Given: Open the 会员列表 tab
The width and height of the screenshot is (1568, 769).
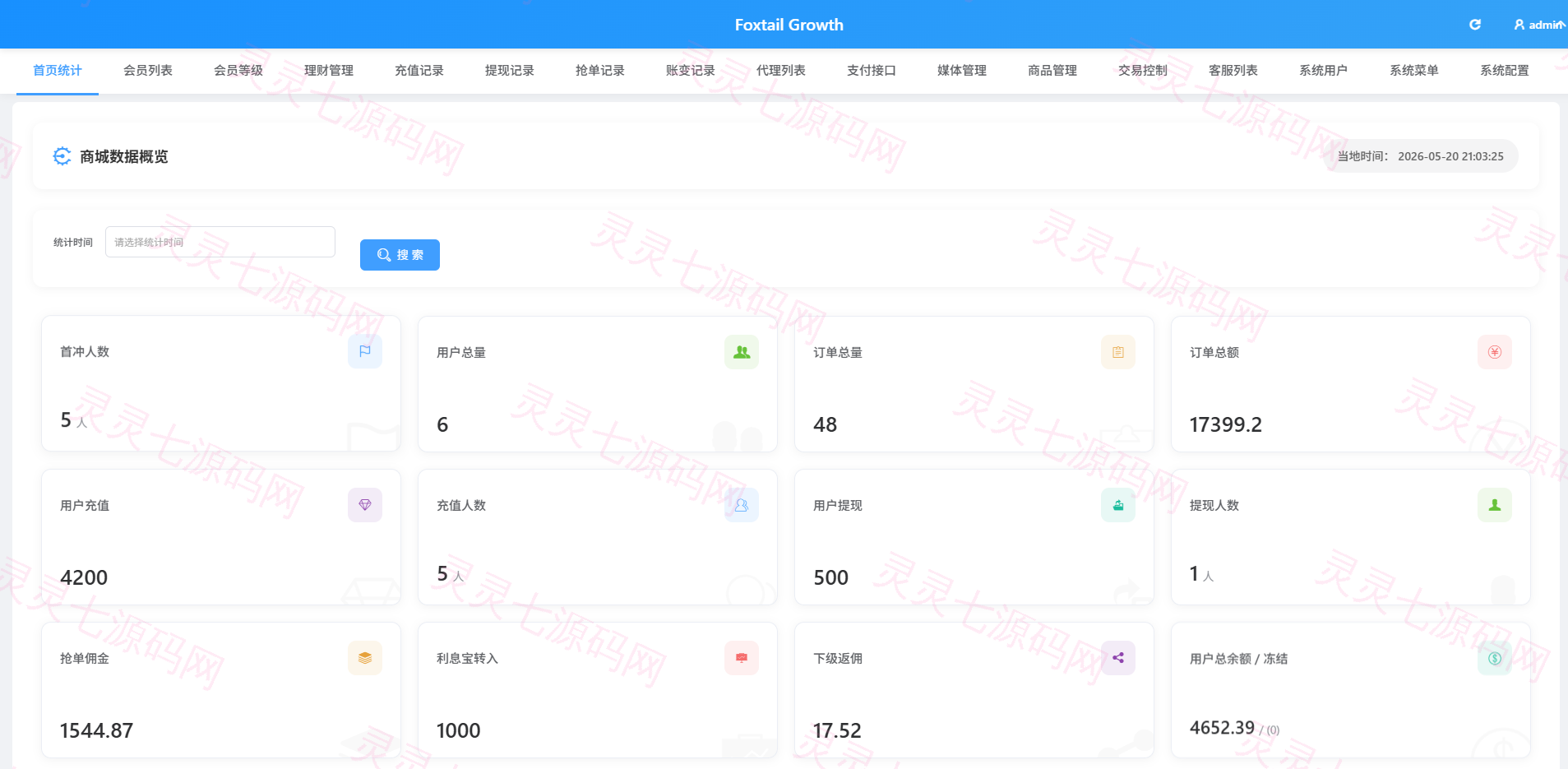Looking at the screenshot, I should tap(148, 71).
